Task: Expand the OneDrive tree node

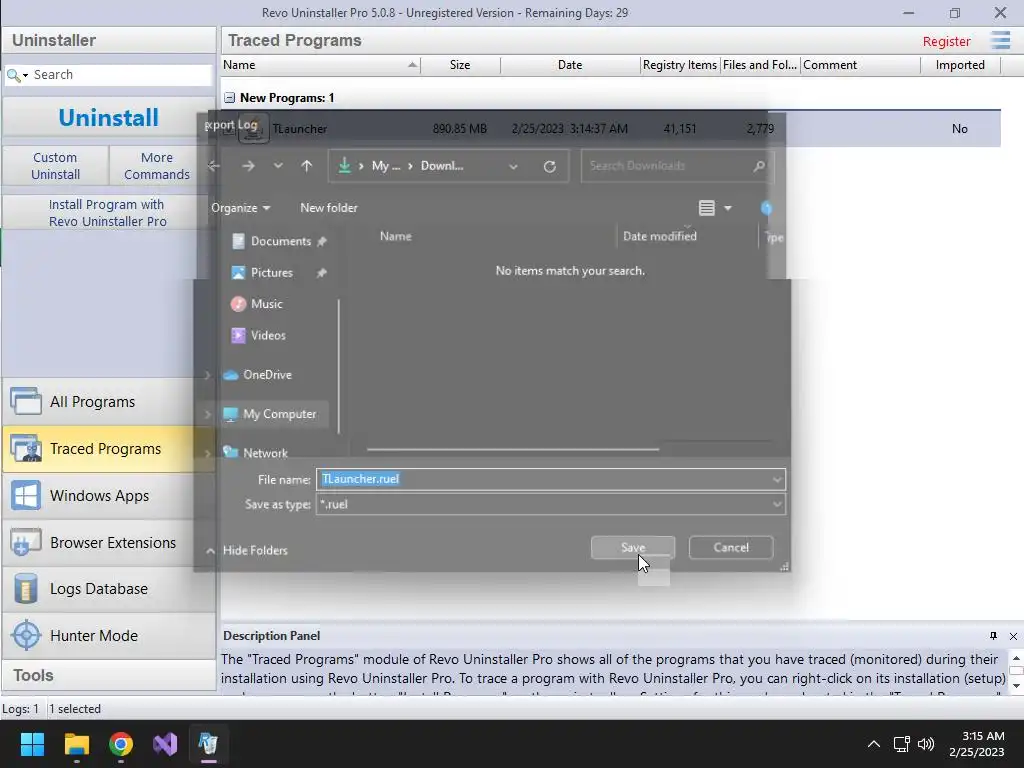Action: [x=208, y=375]
